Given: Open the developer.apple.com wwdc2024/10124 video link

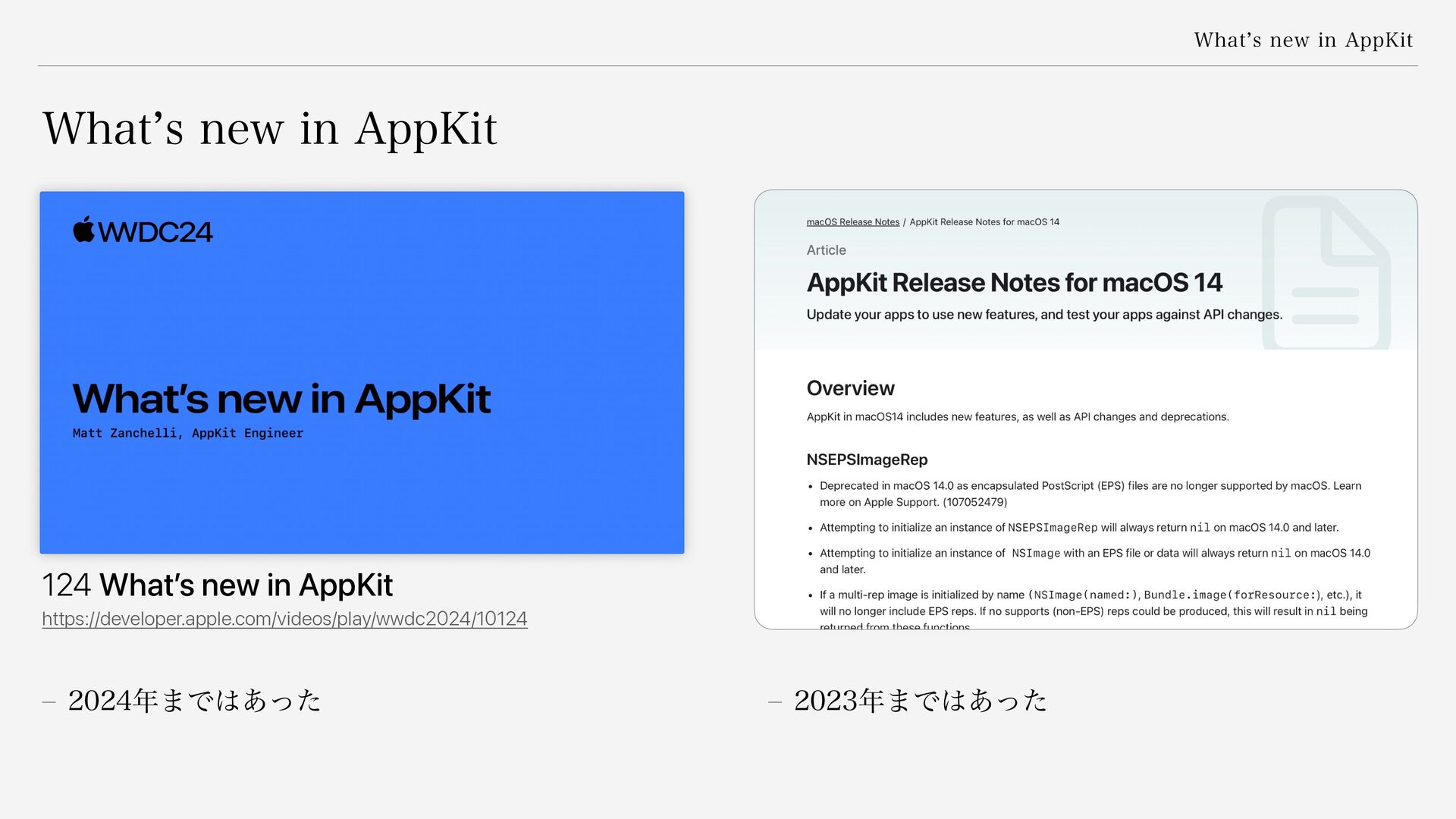Looking at the screenshot, I should click(284, 619).
